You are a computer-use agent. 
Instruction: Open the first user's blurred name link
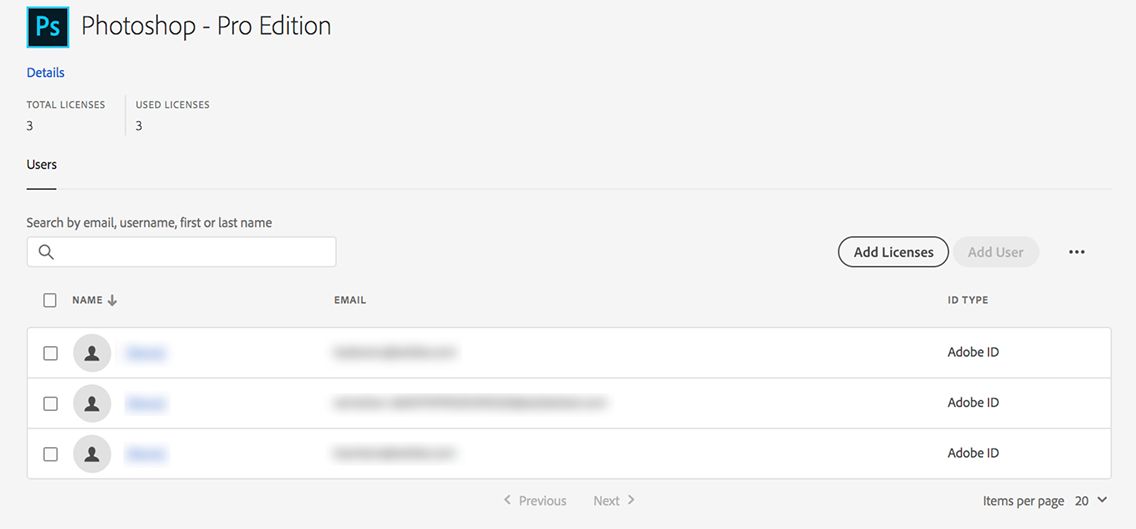146,353
